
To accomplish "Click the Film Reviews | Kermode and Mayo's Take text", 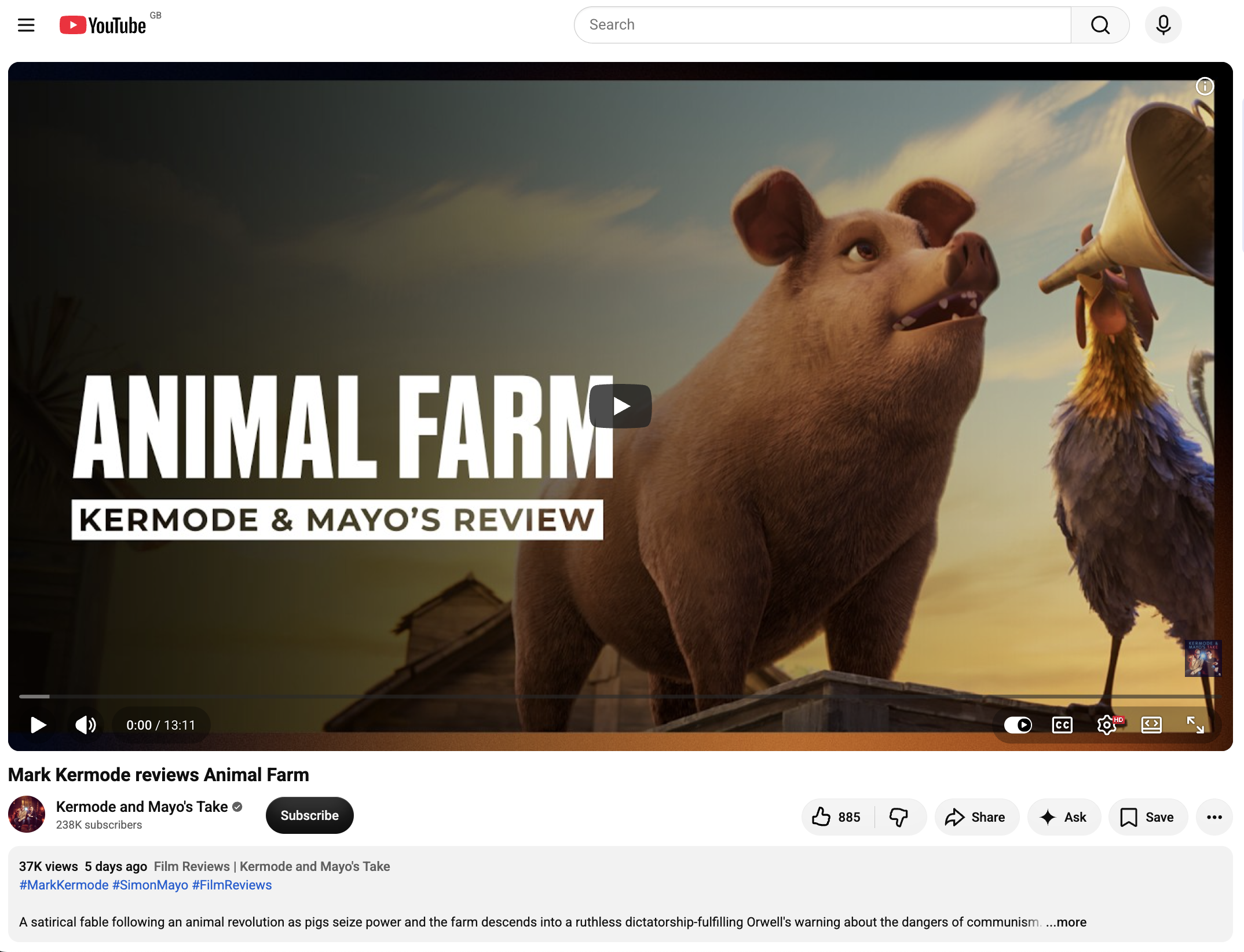I will tap(272, 866).
